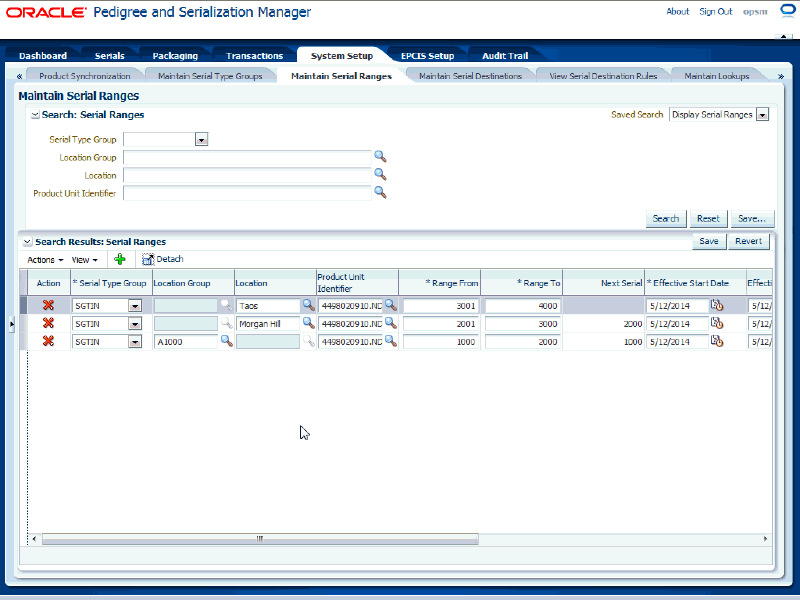Open Serial Type Group dropdown in A1000 row
This screenshot has width=800, height=600.
[x=135, y=341]
